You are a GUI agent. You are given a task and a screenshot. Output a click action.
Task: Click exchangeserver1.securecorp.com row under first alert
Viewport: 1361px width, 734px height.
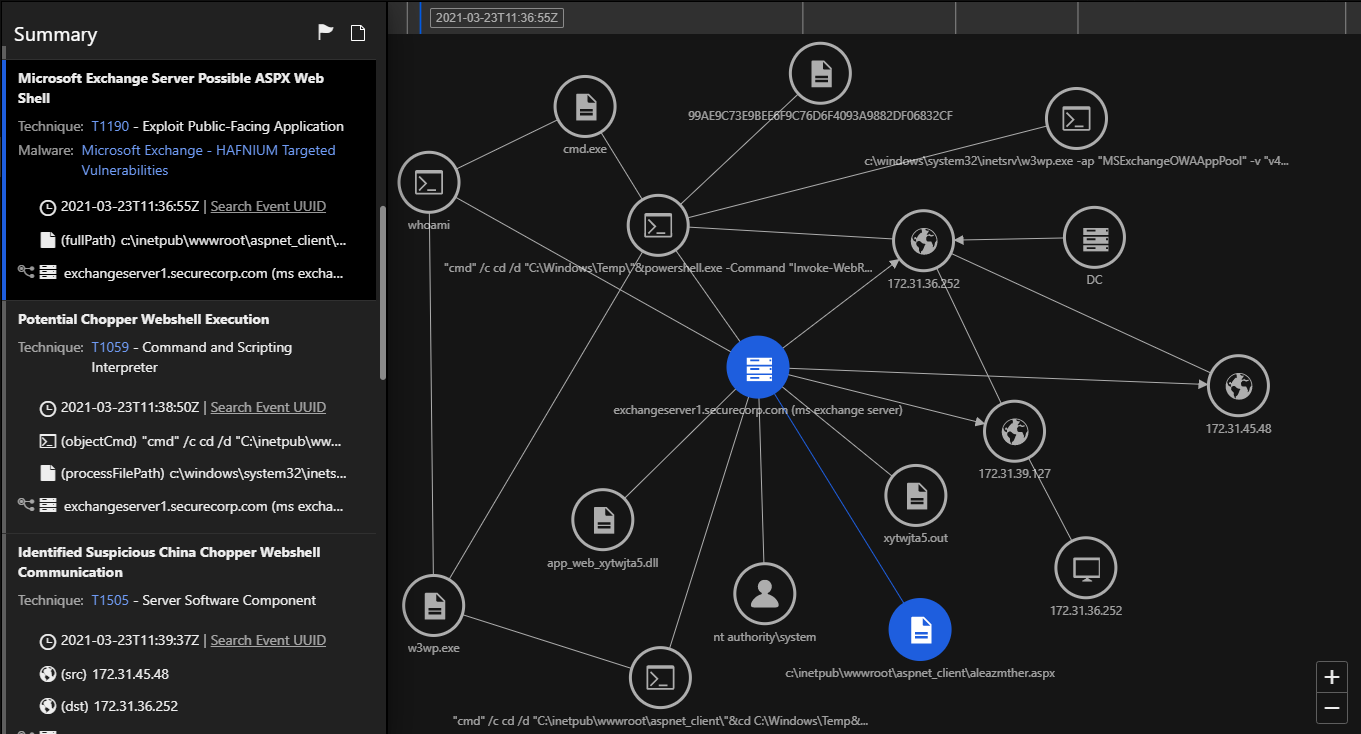(x=181, y=272)
